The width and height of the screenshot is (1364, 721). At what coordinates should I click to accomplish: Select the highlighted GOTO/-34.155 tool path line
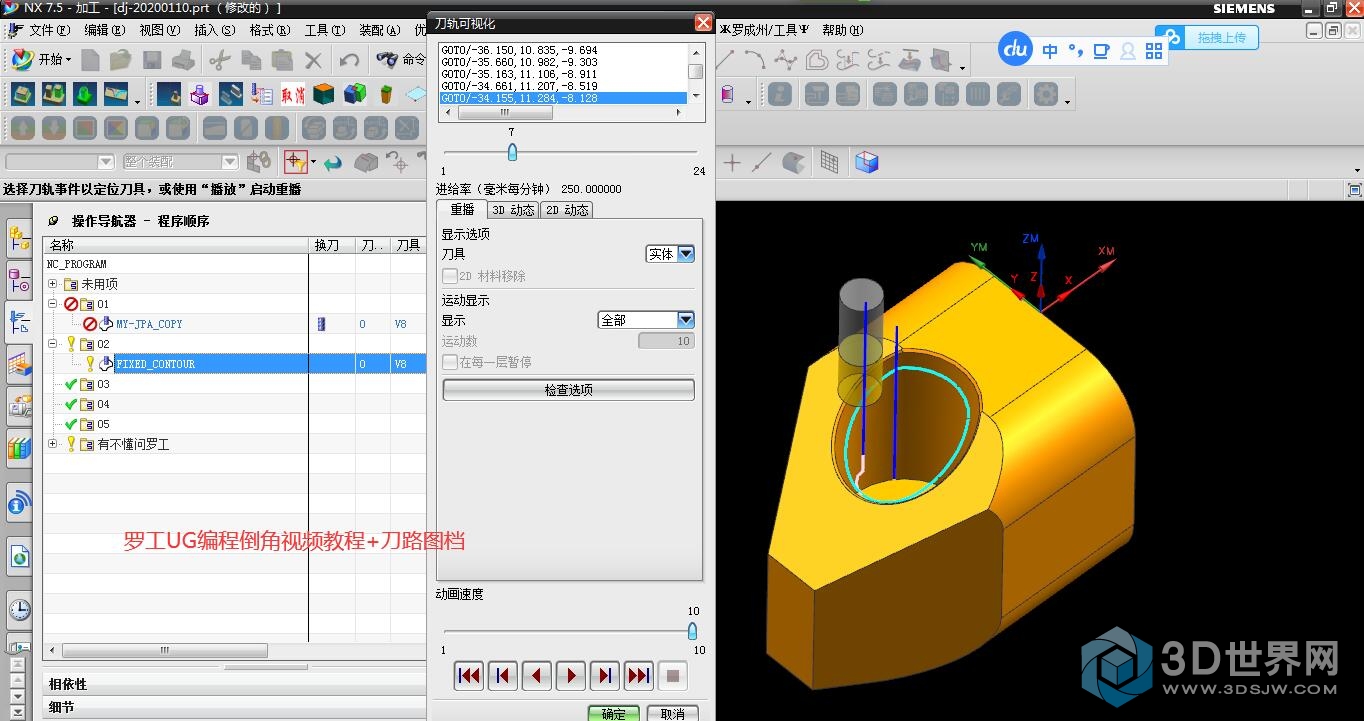click(x=563, y=98)
